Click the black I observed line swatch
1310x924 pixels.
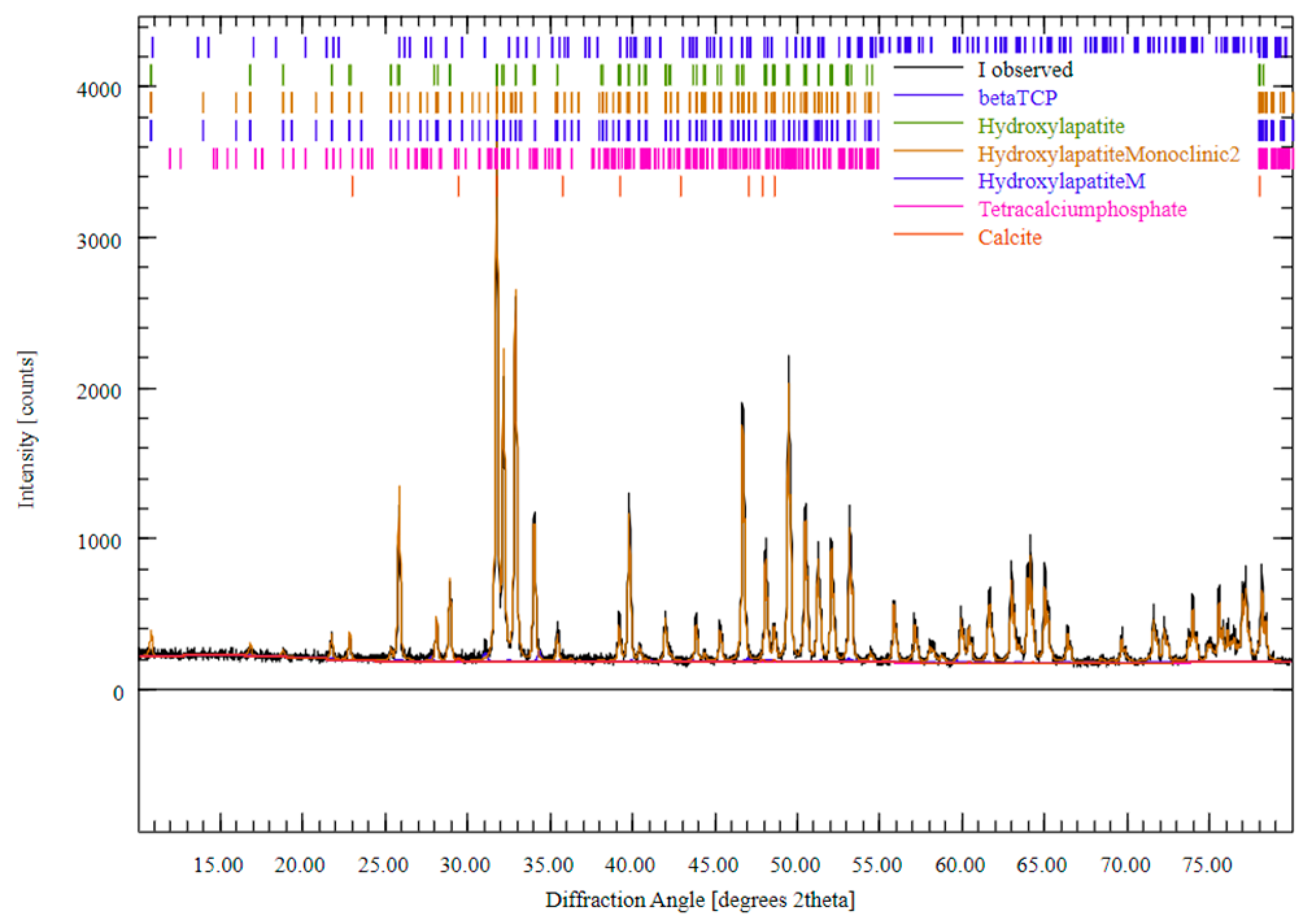tap(928, 67)
